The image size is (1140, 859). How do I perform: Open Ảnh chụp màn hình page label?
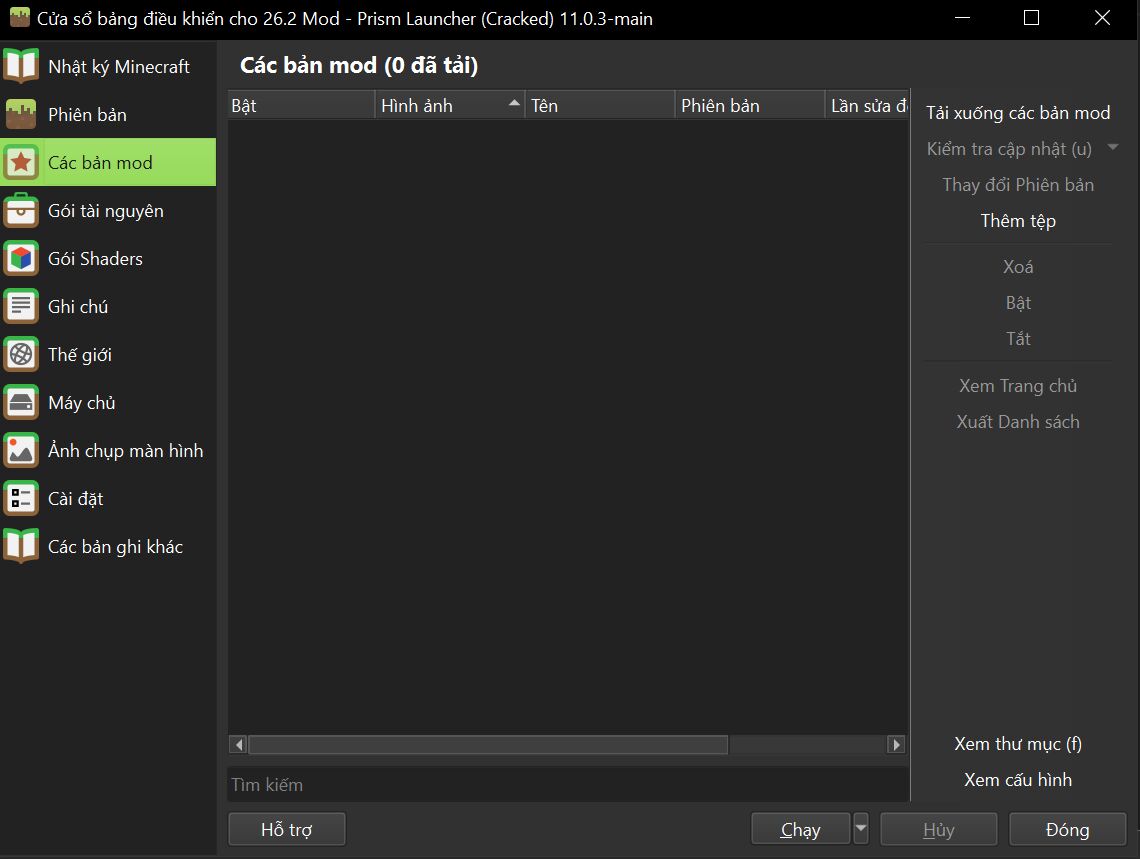click(125, 451)
